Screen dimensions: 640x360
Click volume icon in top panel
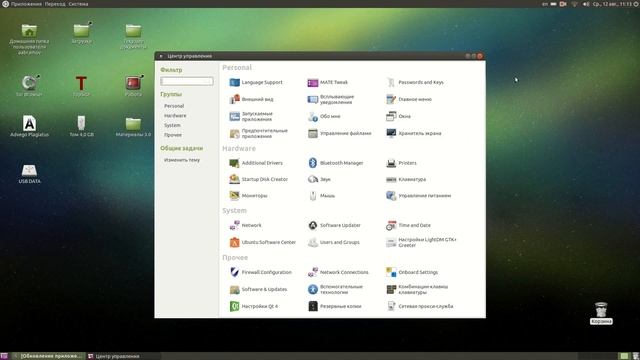pos(586,4)
